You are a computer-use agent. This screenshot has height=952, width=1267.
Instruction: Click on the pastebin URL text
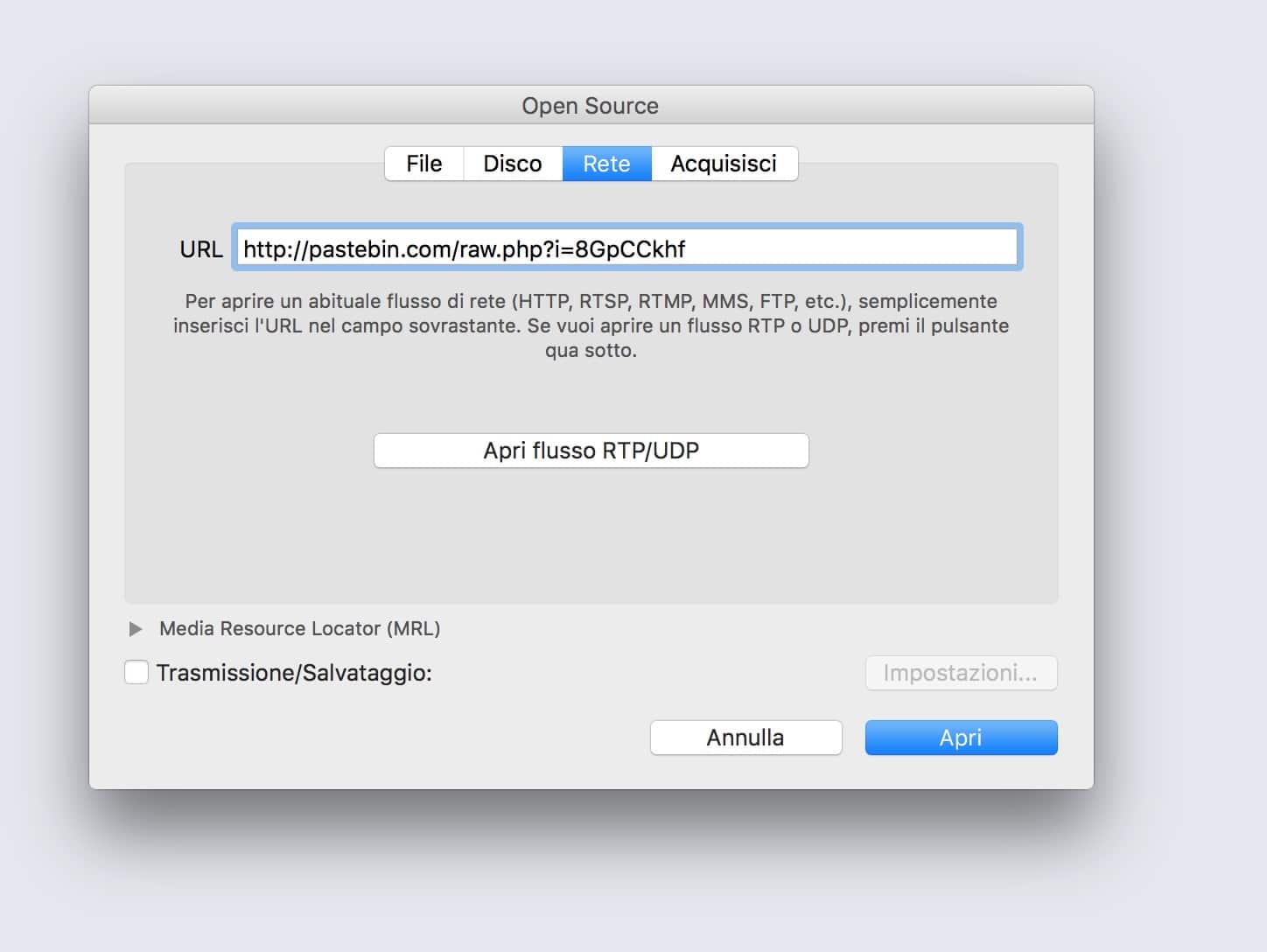[x=464, y=249]
